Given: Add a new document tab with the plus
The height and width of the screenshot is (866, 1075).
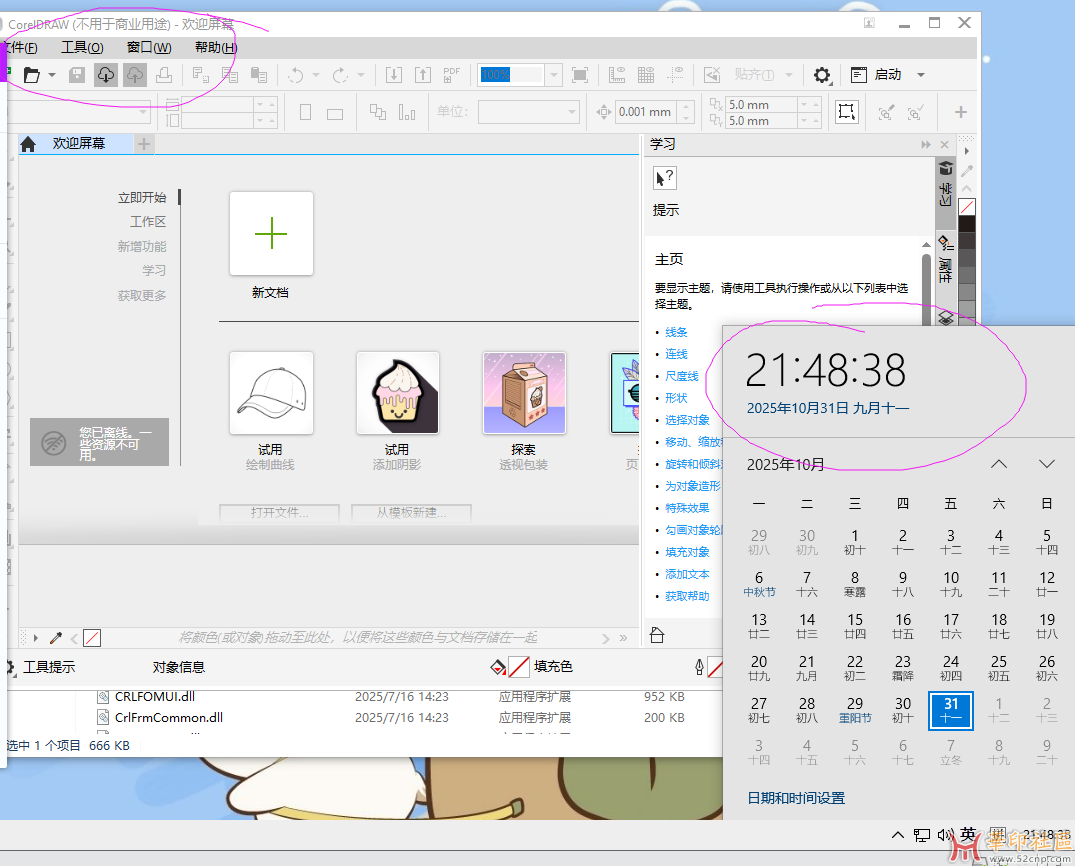Looking at the screenshot, I should pyautogui.click(x=144, y=144).
